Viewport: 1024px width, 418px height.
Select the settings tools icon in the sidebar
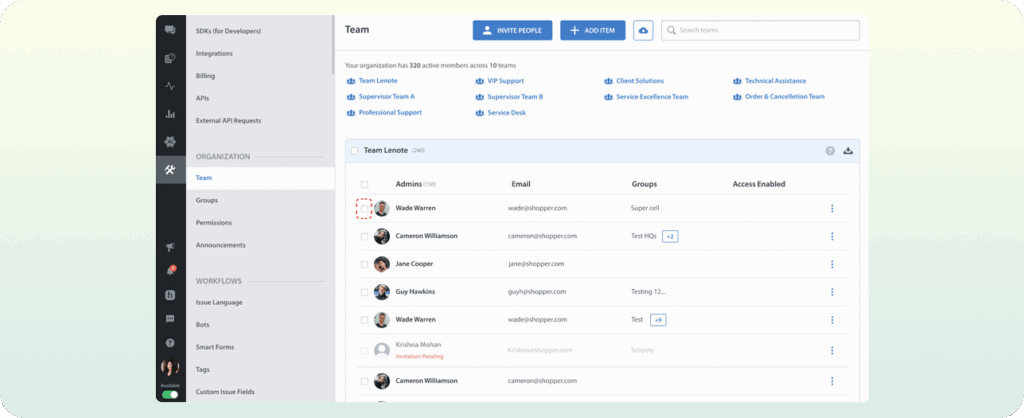pos(170,170)
